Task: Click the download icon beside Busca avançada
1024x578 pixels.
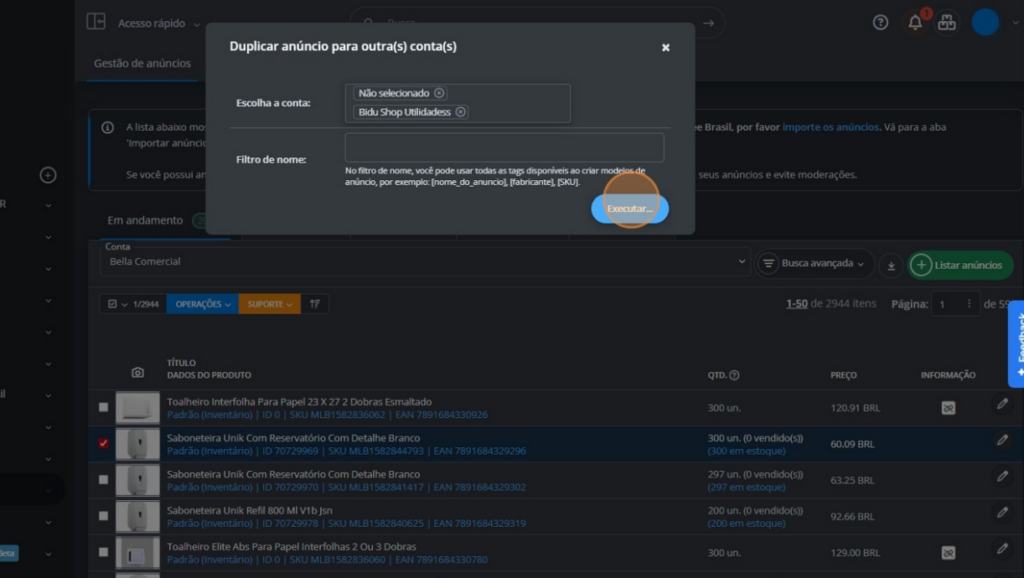Action: click(x=890, y=265)
